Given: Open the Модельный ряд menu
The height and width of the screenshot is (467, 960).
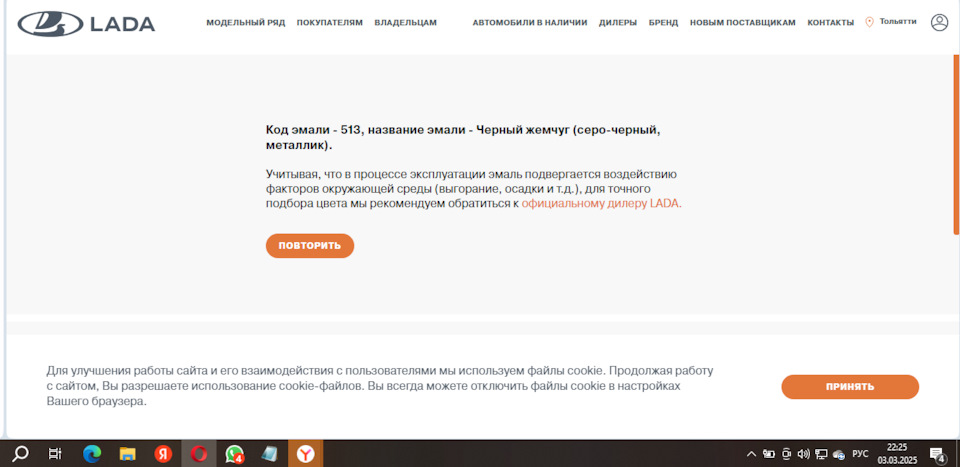Looking at the screenshot, I should pyautogui.click(x=246, y=23).
